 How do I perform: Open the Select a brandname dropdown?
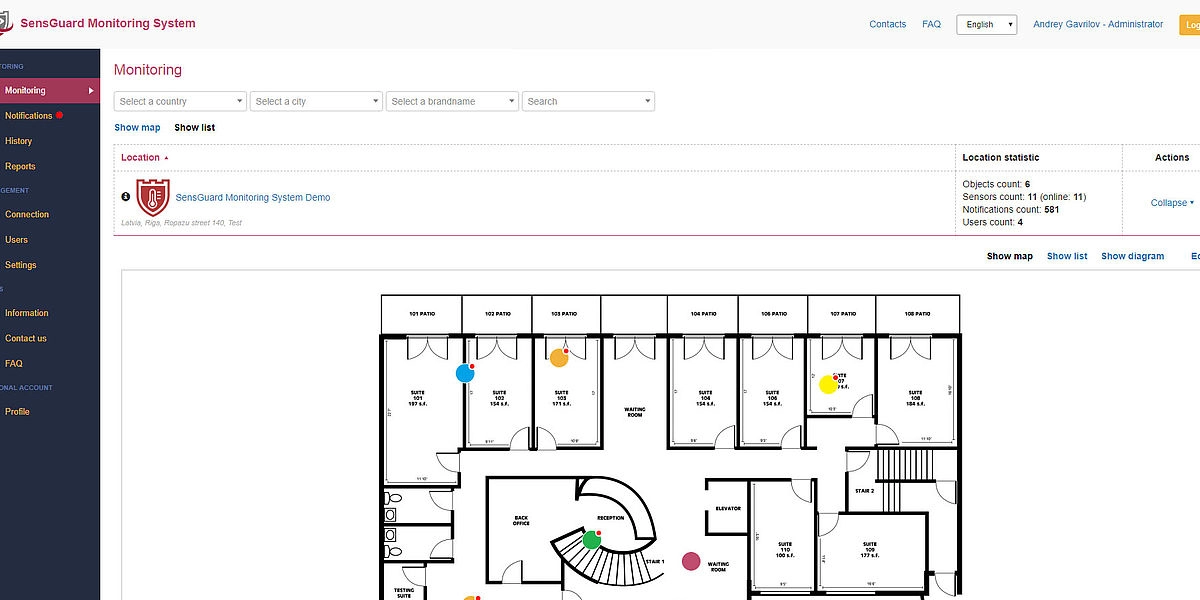[452, 101]
